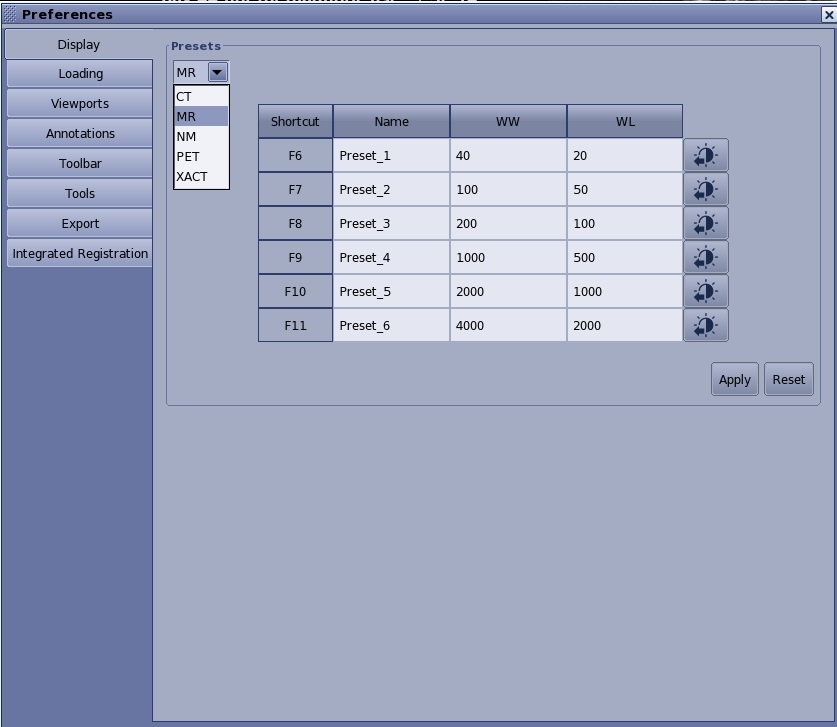Viewport: 837px width, 727px height.
Task: Switch to the Viewports tab
Action: point(80,104)
